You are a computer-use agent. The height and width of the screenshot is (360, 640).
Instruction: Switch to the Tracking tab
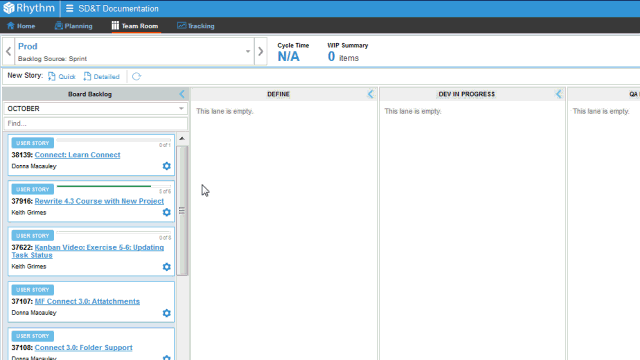pos(196,26)
